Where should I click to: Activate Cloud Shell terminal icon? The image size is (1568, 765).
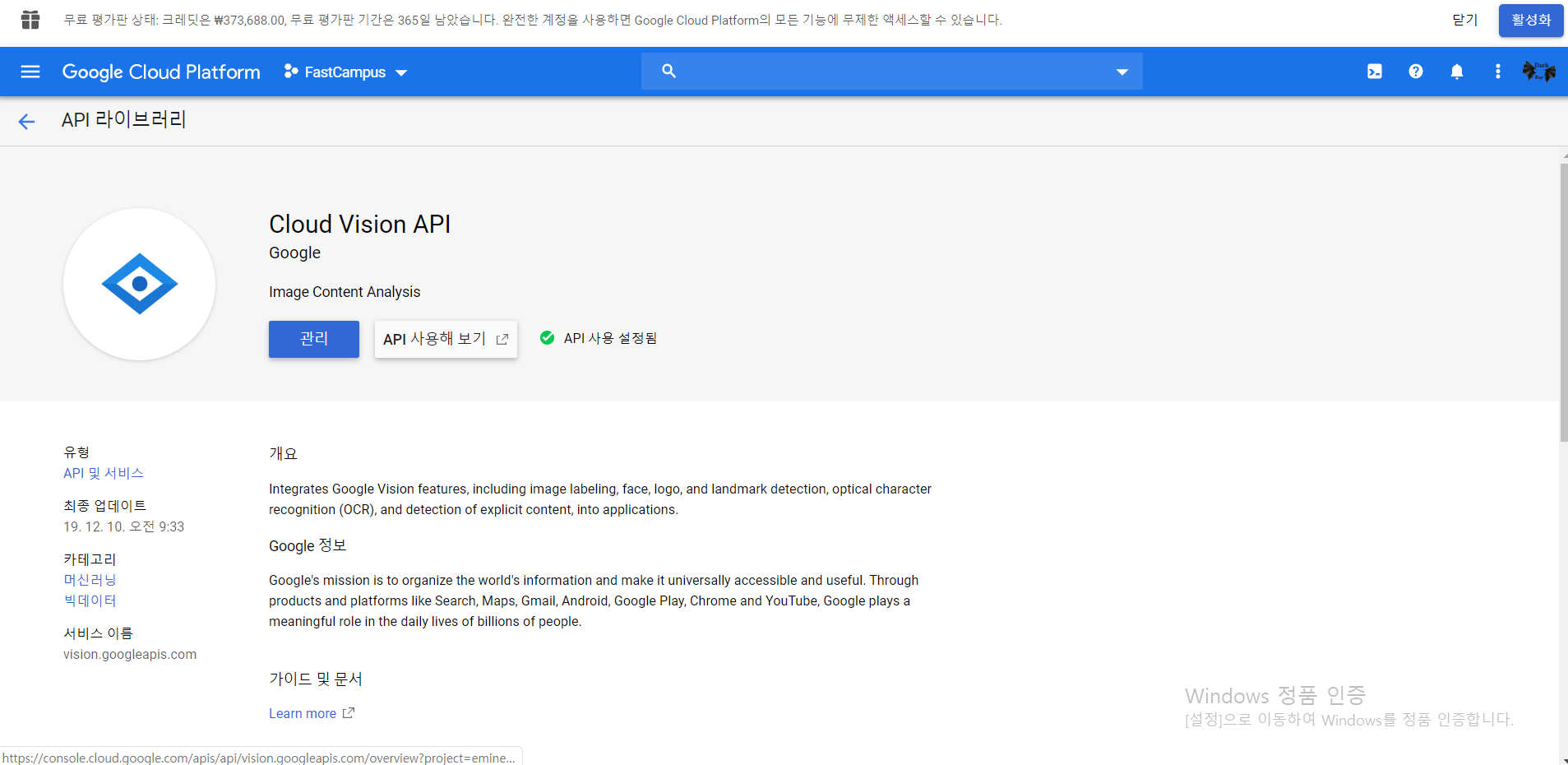point(1375,72)
